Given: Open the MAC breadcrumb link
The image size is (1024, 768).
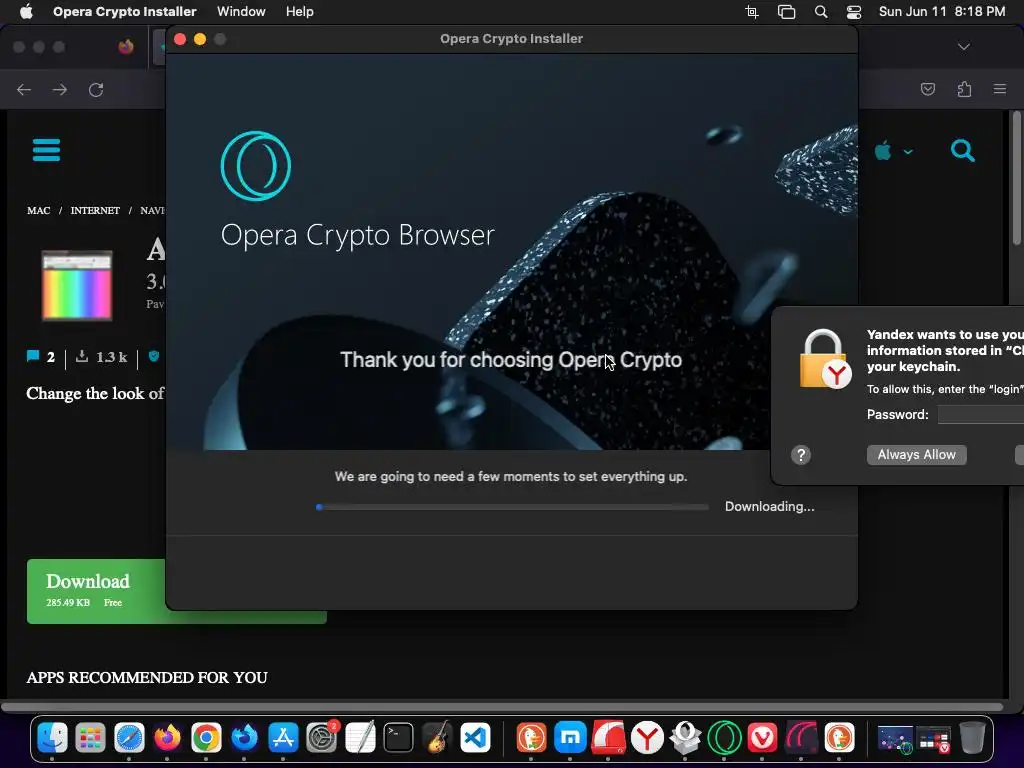Looking at the screenshot, I should tap(39, 210).
